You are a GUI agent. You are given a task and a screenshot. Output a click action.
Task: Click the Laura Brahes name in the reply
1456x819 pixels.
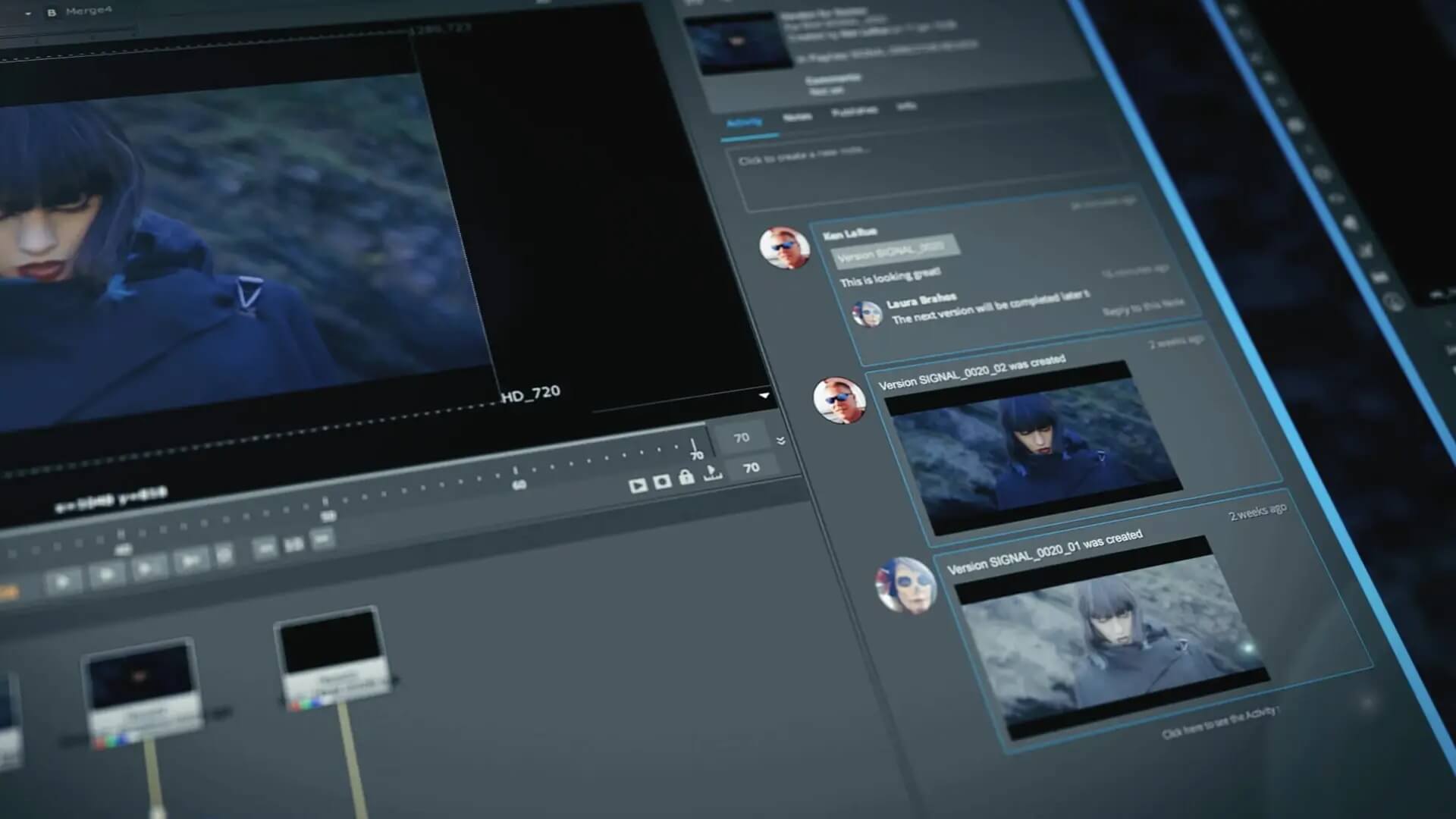921,300
